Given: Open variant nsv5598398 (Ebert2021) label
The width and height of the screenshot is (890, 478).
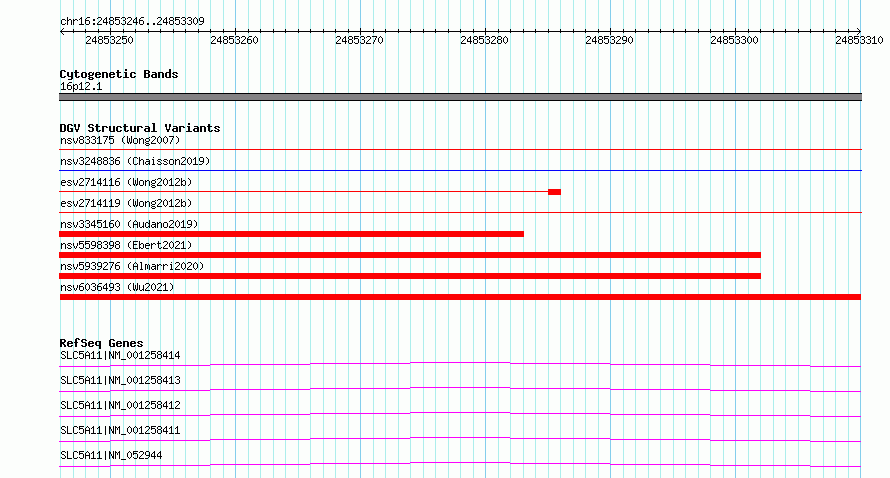Looking at the screenshot, I should (x=126, y=245).
